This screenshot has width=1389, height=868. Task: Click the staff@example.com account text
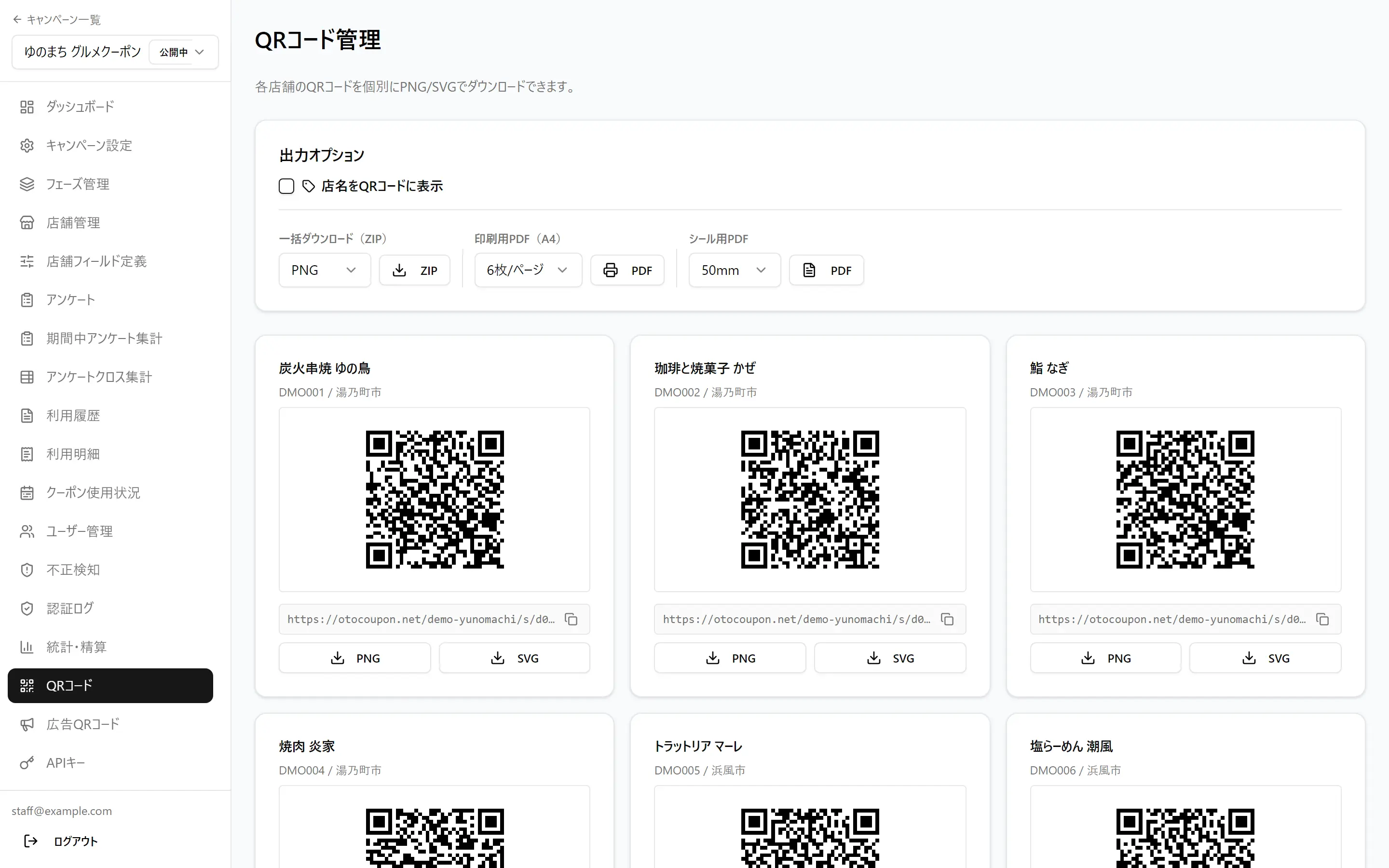pos(62,811)
